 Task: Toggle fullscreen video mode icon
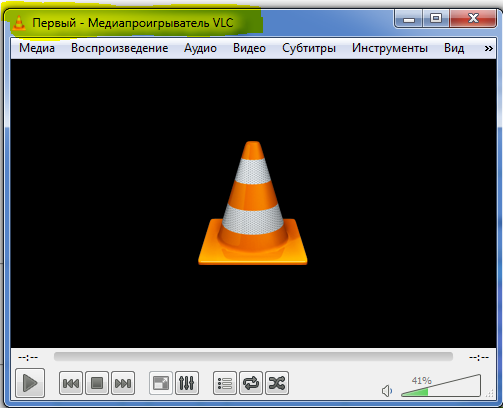161,383
